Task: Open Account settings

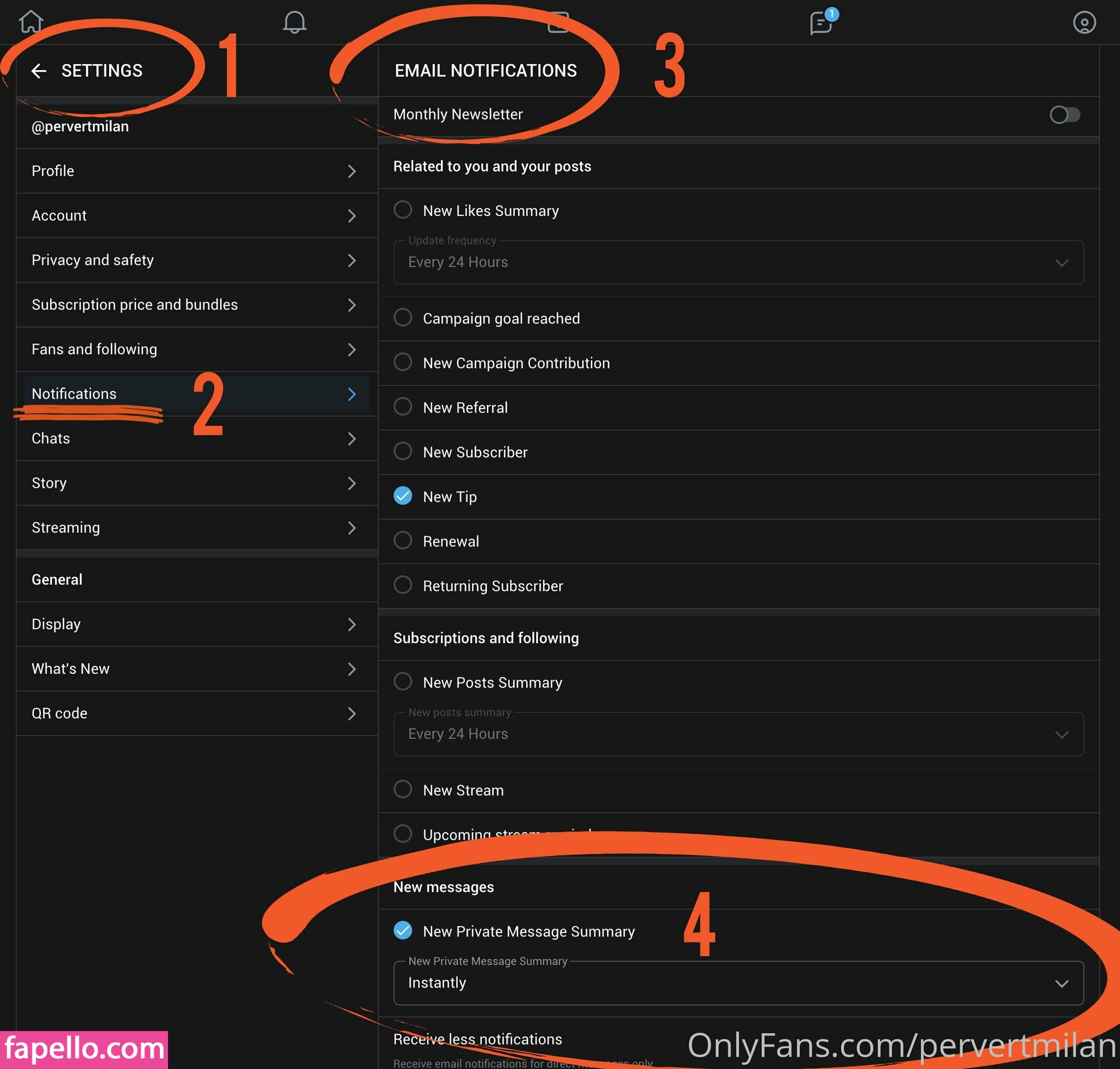Action: 197,215
